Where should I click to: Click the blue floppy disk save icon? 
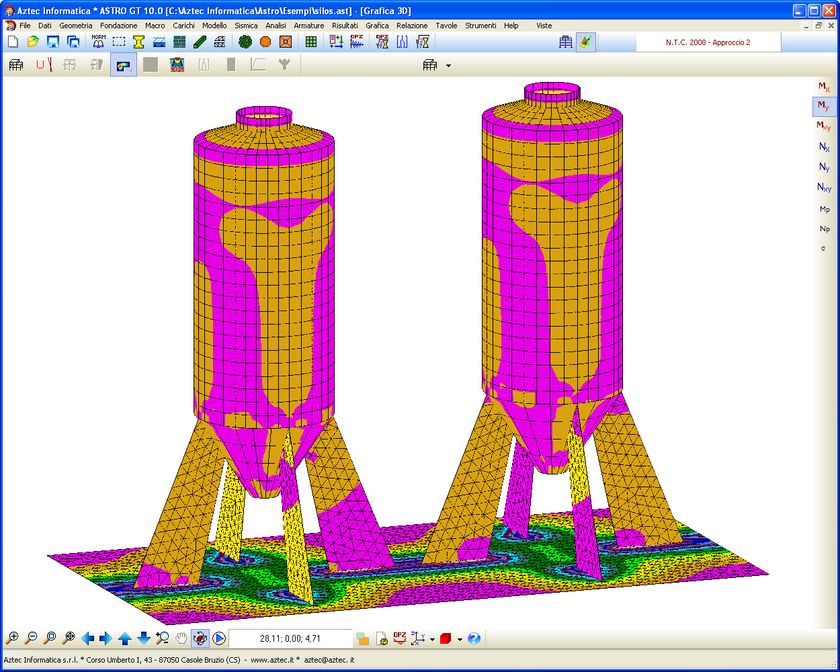pos(52,42)
